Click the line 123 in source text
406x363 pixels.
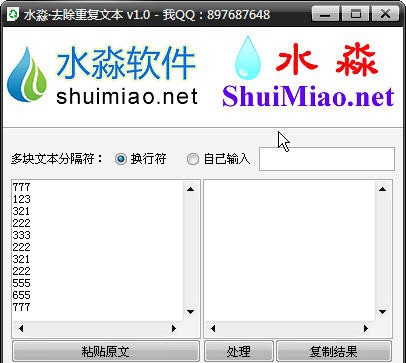[x=22, y=199]
